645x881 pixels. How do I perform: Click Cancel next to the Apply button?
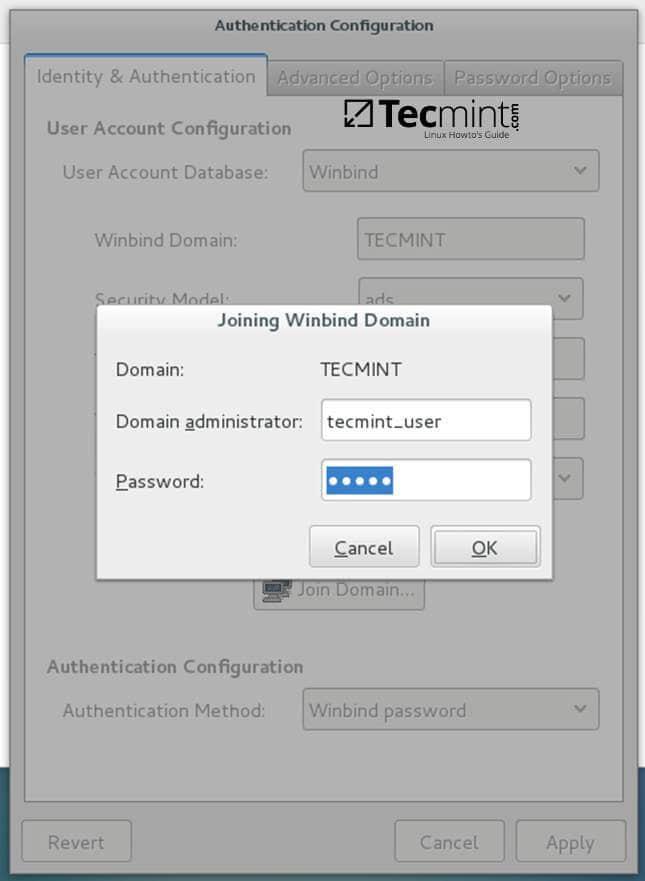[x=449, y=842]
